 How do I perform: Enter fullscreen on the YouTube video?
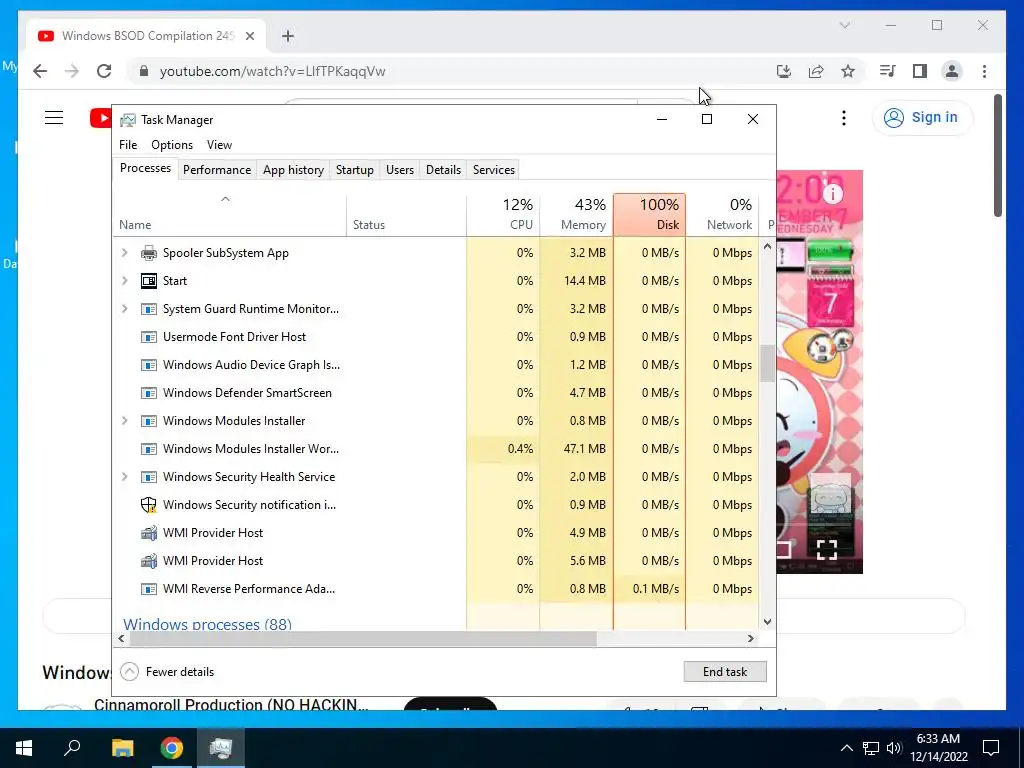tap(827, 549)
